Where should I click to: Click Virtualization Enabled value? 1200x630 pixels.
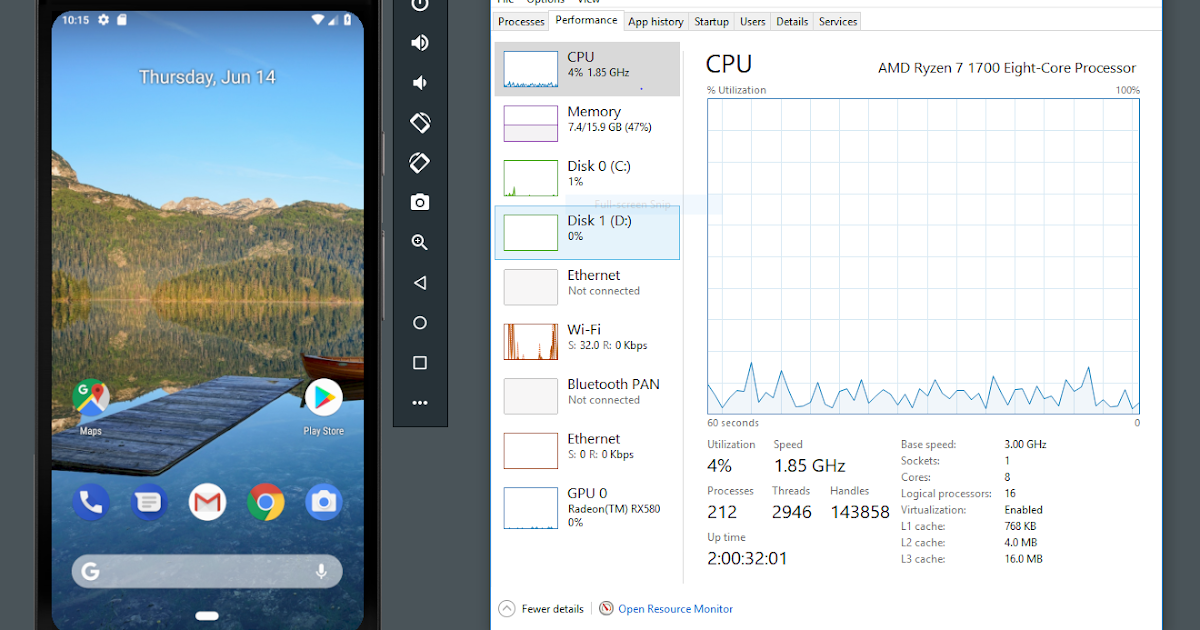1024,510
